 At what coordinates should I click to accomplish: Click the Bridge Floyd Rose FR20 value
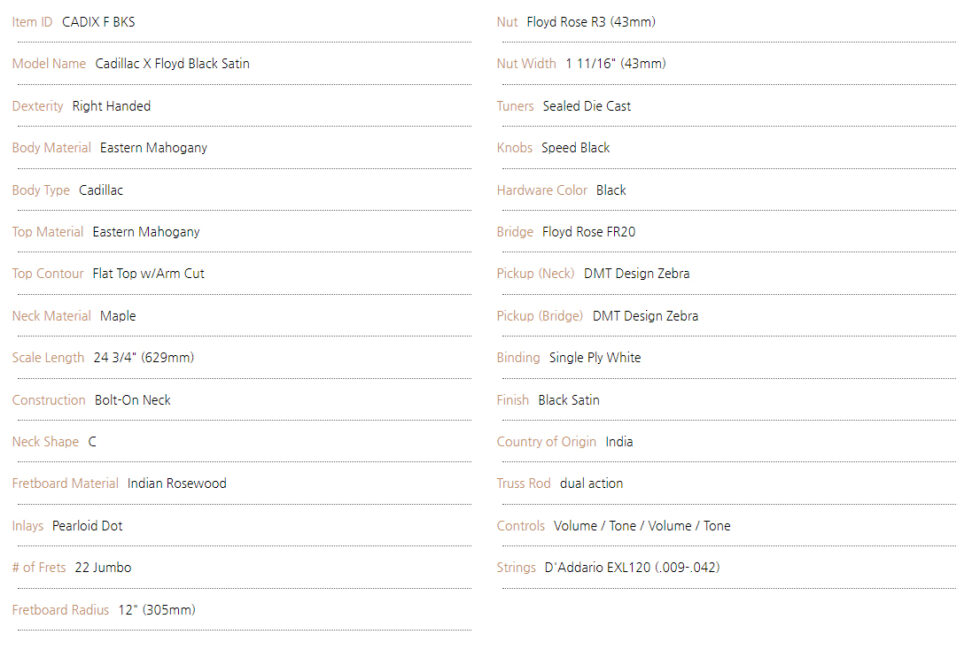pyautogui.click(x=588, y=232)
